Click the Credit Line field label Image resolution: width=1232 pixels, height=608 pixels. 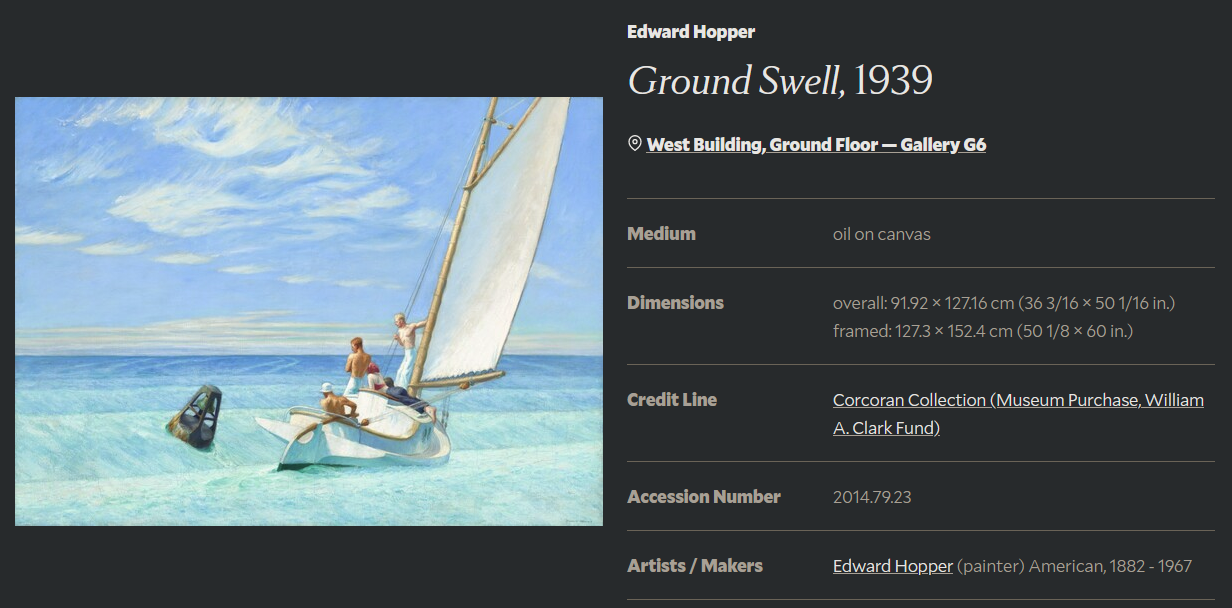pyautogui.click(x=672, y=400)
